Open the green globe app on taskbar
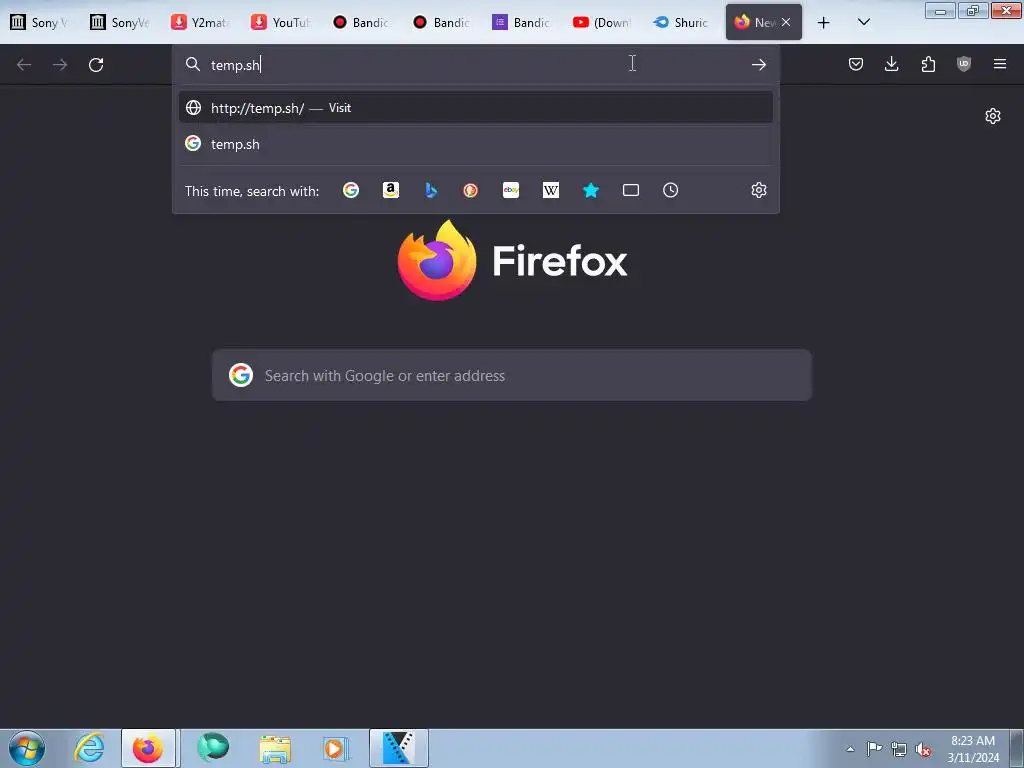The image size is (1024, 768). (x=213, y=748)
